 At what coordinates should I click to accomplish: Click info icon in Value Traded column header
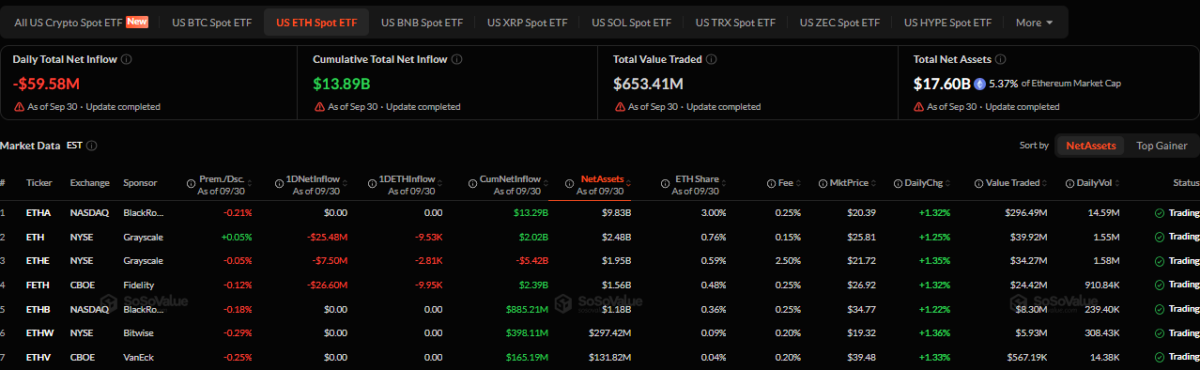tap(979, 184)
